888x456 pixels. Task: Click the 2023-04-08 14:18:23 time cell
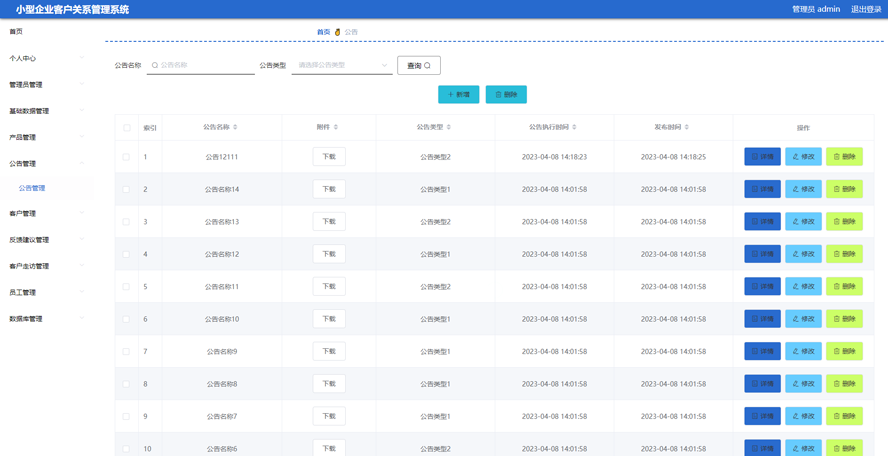click(x=554, y=157)
